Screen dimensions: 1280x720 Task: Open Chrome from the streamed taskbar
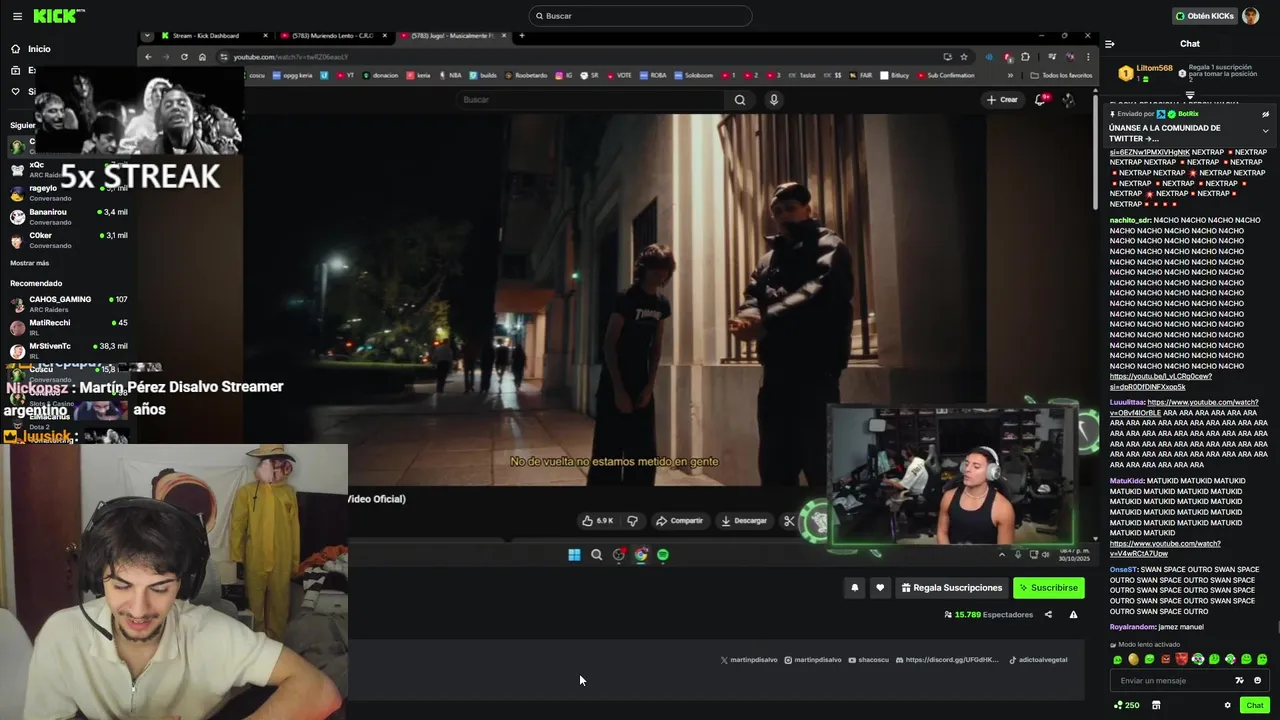[x=641, y=555]
